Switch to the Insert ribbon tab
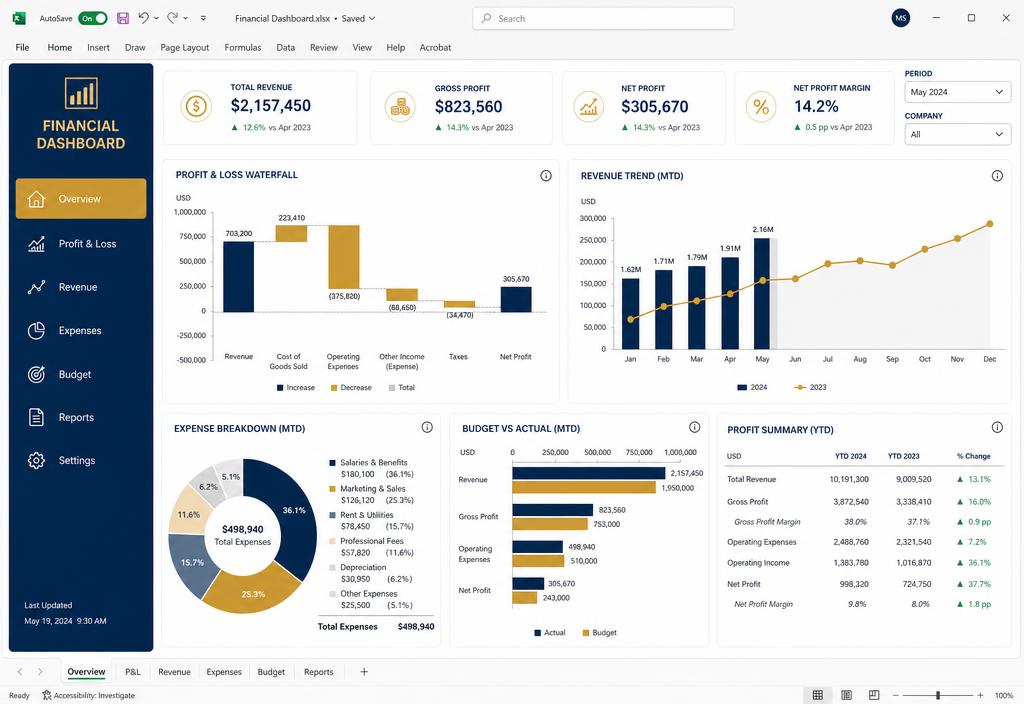 (x=98, y=47)
